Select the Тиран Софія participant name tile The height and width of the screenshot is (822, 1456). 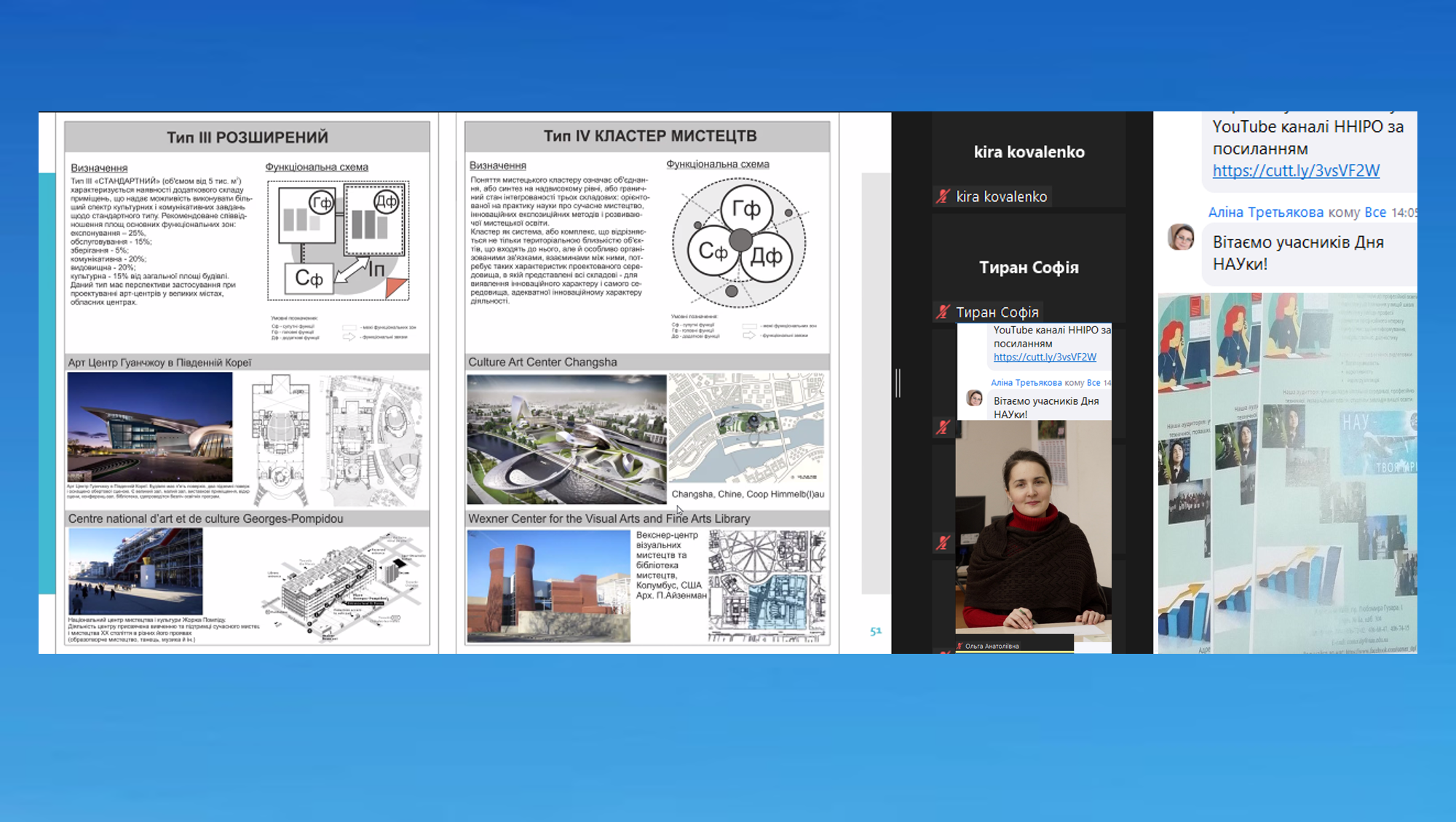pos(1029,267)
